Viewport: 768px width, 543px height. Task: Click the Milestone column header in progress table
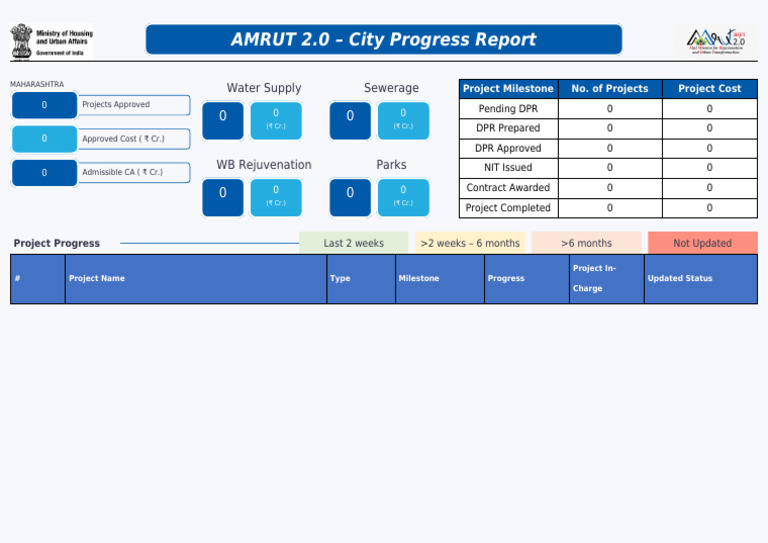(x=440, y=279)
